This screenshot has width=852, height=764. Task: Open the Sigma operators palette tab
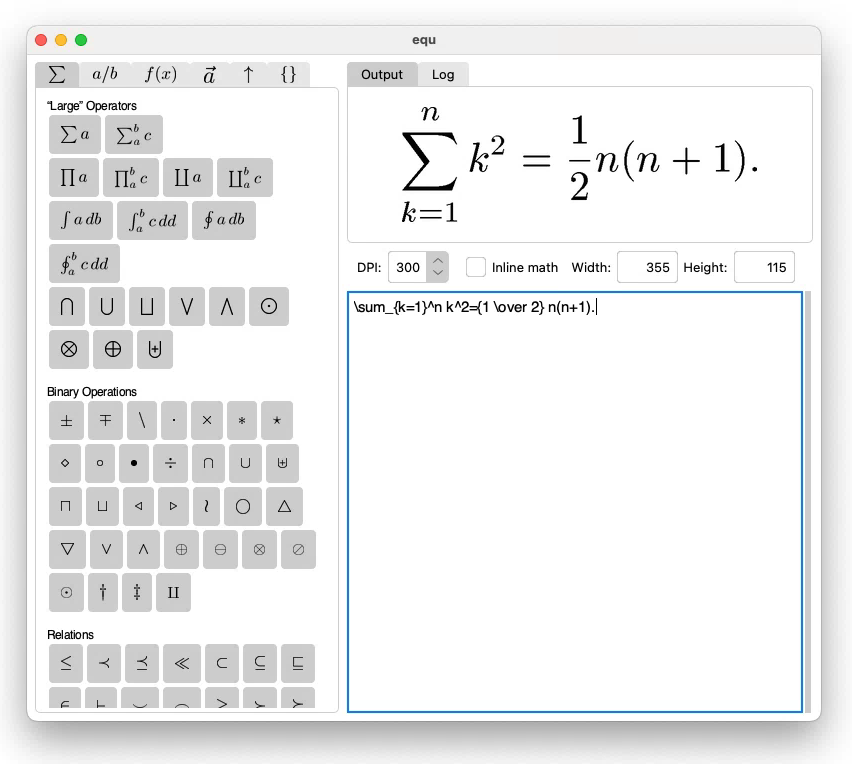tap(57, 74)
